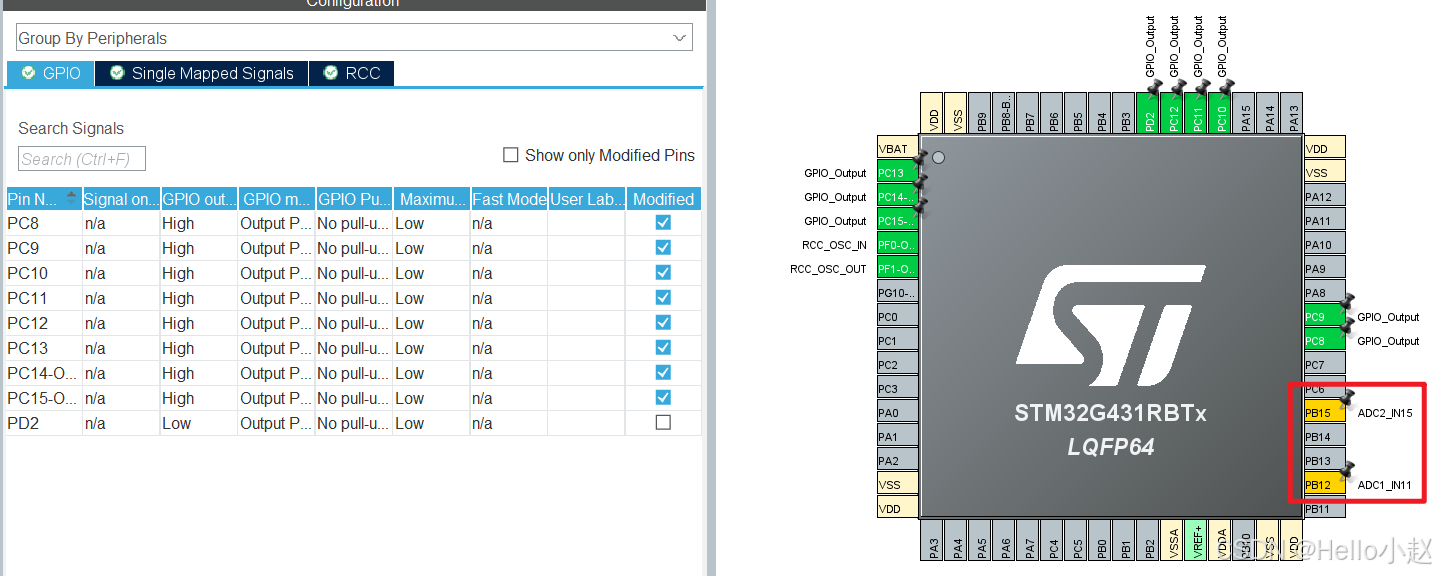Click the PC11 pin on the chip
This screenshot has height=576, width=1437.
point(1197,113)
